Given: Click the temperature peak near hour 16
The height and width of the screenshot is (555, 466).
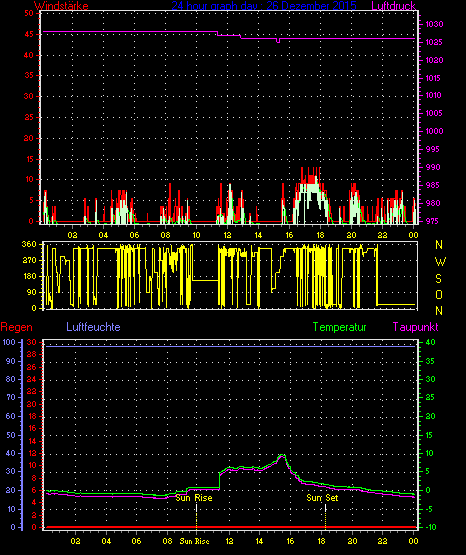Looking at the screenshot, I should click(282, 456).
